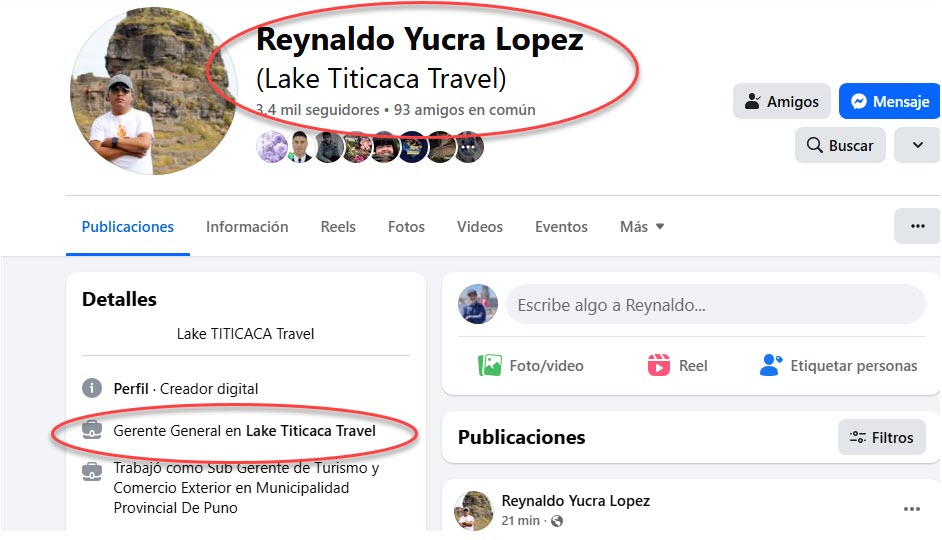This screenshot has height=540, width=942.
Task: Open the Eventos tab
Action: click(561, 226)
